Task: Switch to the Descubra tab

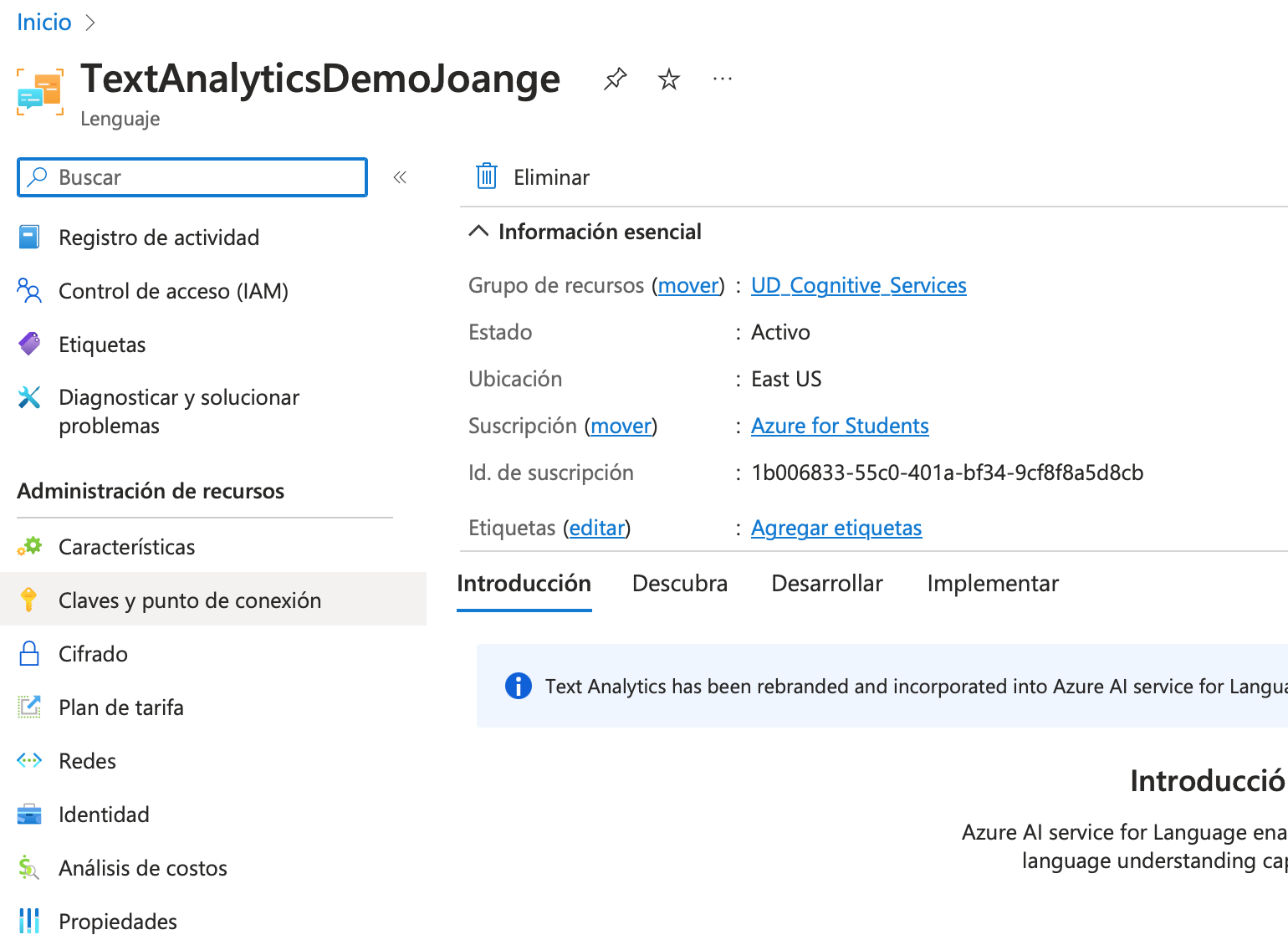Action: pos(679,584)
